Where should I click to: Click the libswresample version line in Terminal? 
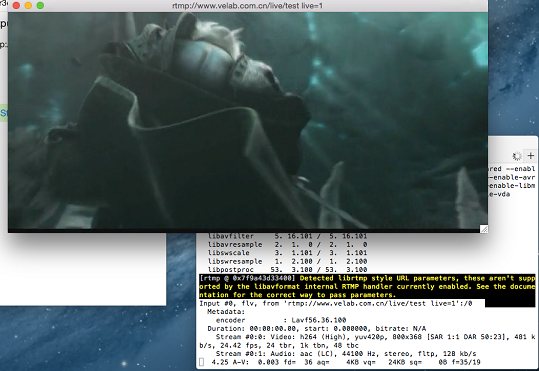point(287,261)
